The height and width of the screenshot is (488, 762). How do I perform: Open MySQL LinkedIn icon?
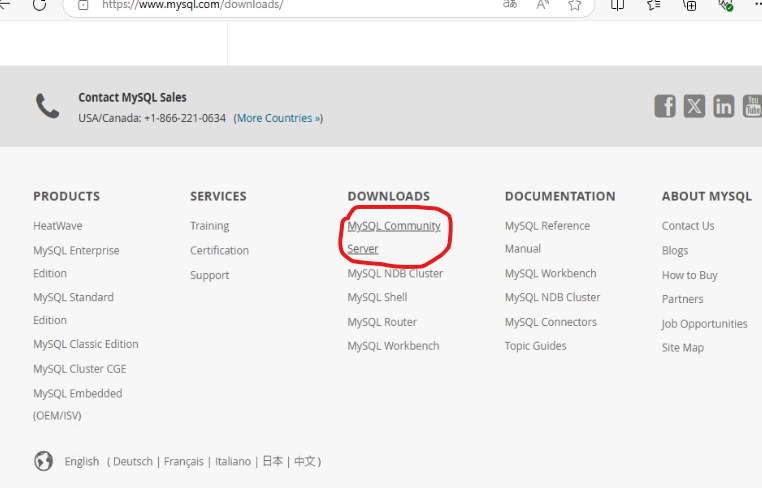[x=724, y=106]
